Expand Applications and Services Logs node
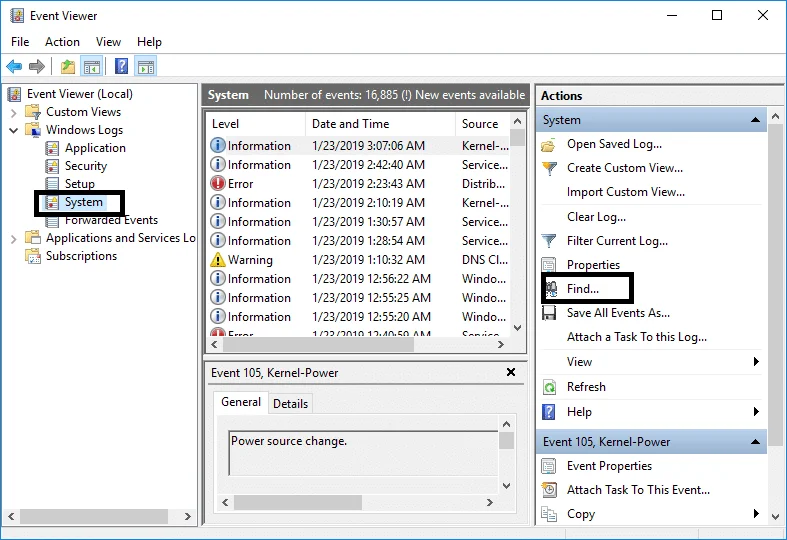 coord(14,239)
